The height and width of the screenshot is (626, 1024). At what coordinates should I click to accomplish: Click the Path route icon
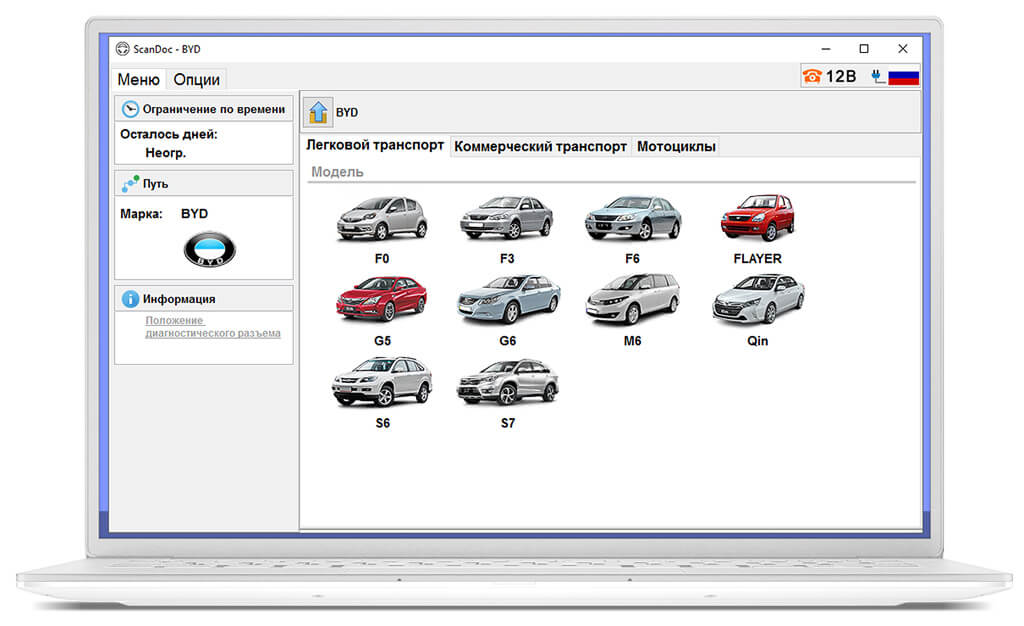pos(131,183)
